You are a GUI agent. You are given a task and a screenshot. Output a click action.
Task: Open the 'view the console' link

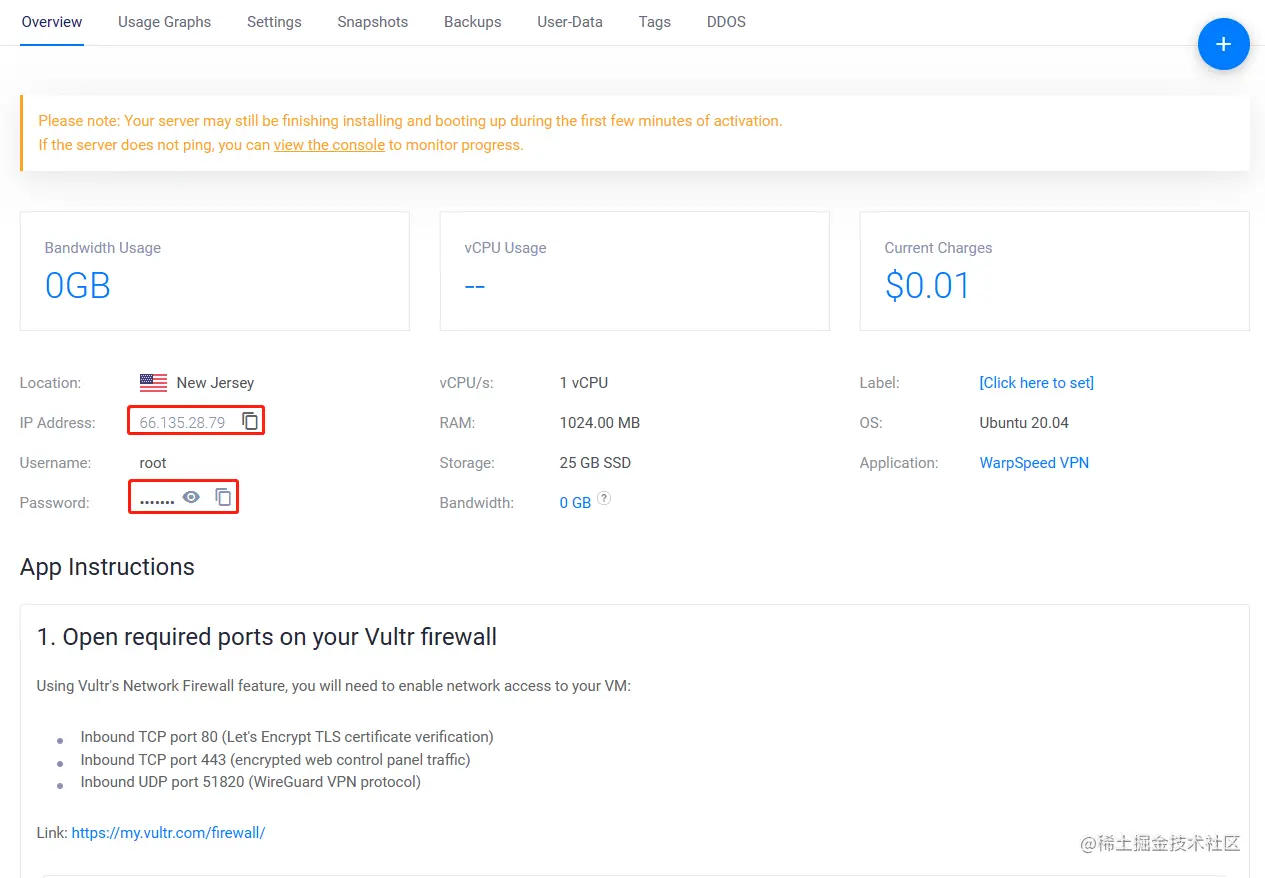[x=329, y=145]
